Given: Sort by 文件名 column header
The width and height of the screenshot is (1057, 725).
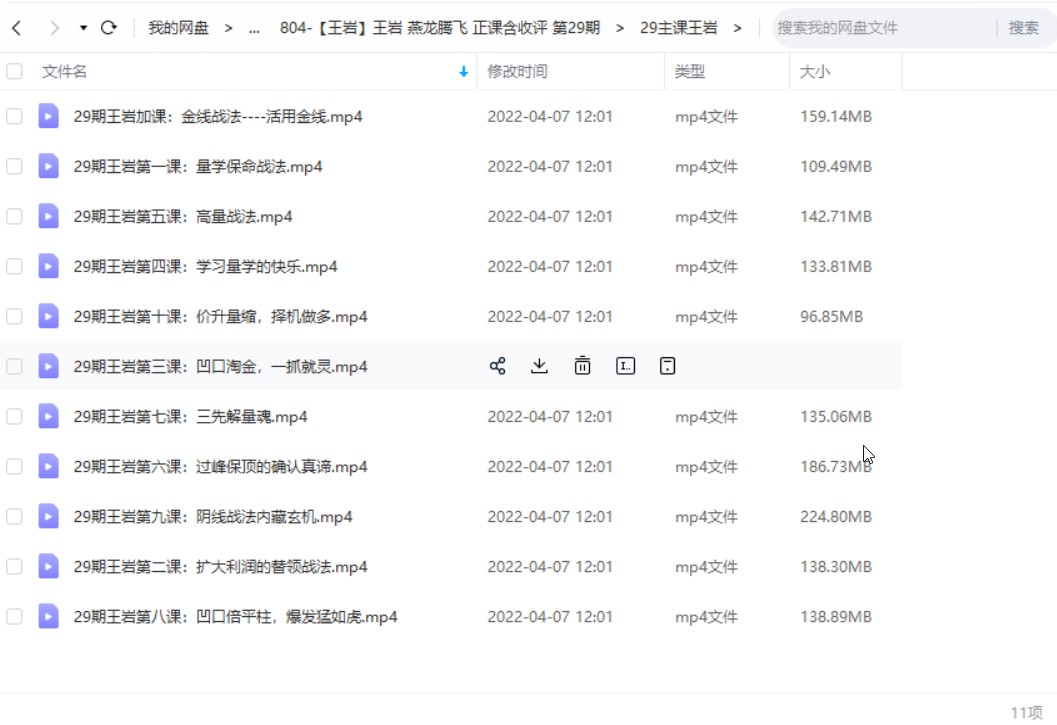Looking at the screenshot, I should pos(64,71).
